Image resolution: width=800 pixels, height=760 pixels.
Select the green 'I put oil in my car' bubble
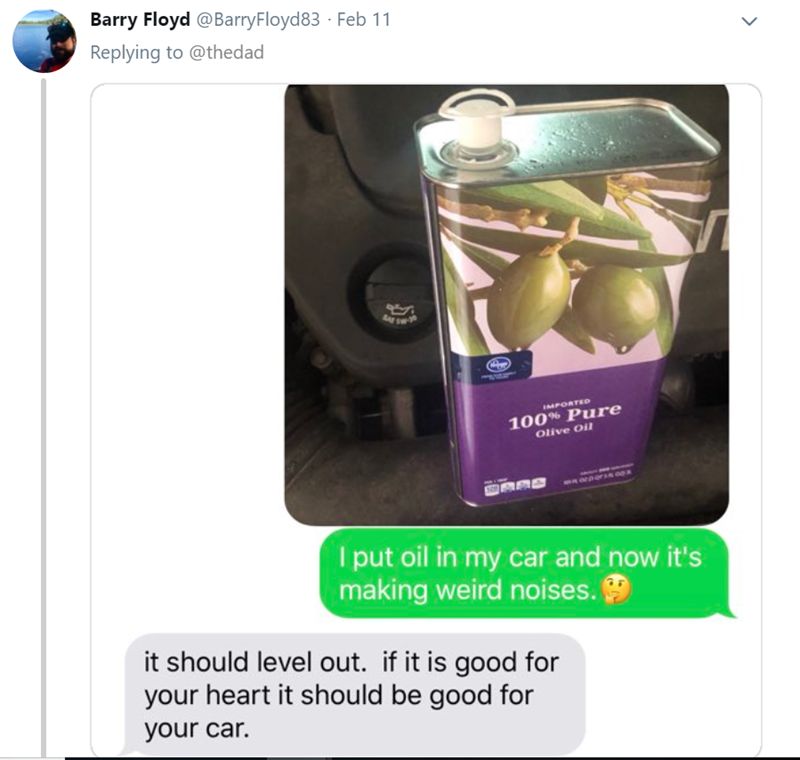(526, 573)
